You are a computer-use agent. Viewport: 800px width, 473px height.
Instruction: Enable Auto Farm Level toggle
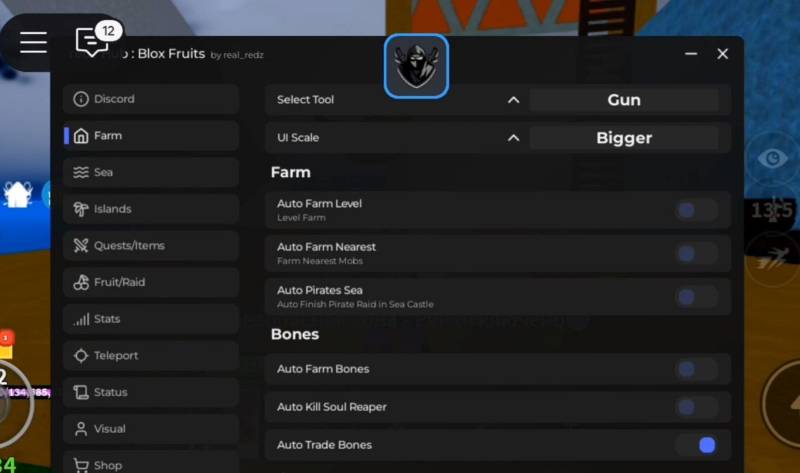pyautogui.click(x=696, y=210)
